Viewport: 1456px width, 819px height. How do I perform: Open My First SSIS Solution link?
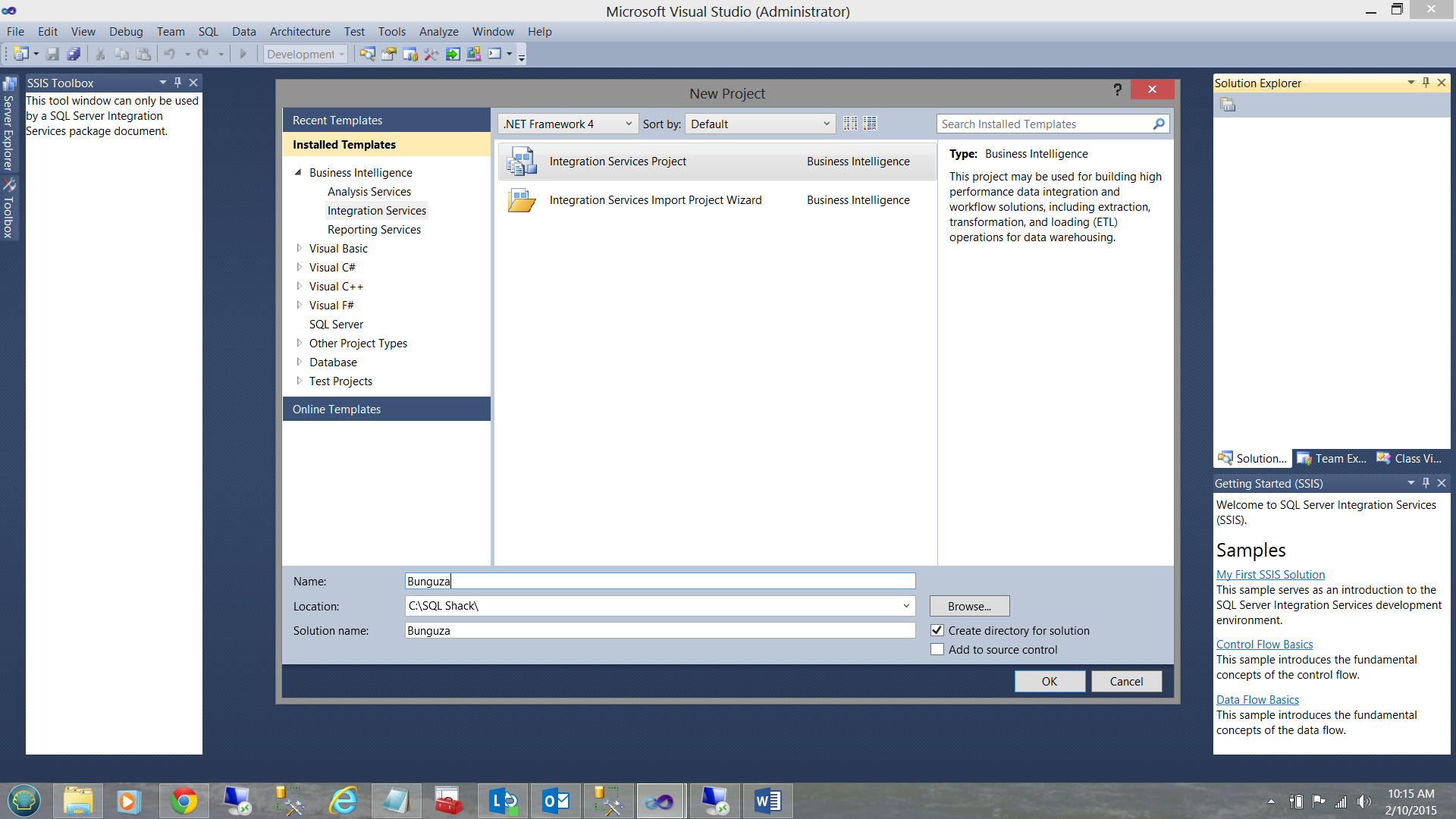[x=1270, y=574]
